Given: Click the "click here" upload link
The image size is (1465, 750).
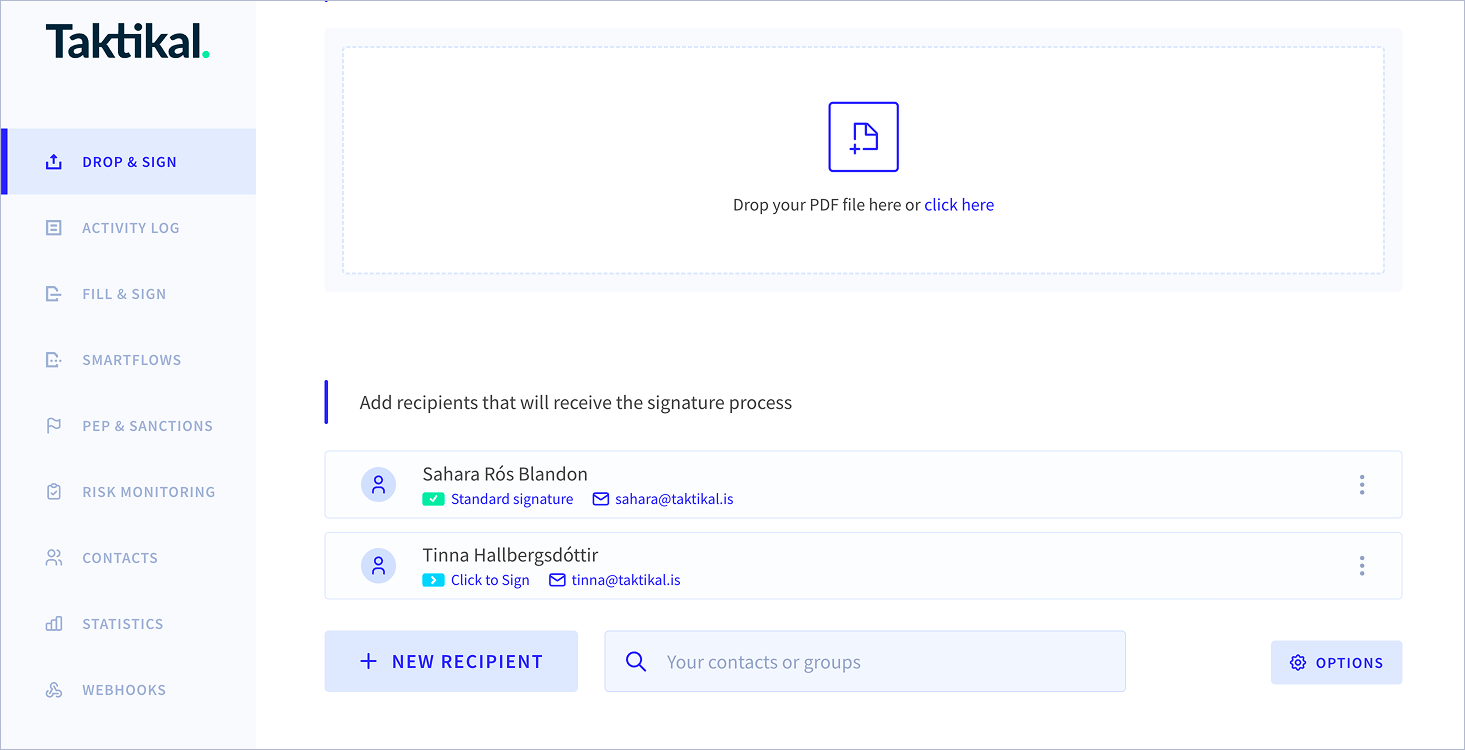Looking at the screenshot, I should point(959,205).
